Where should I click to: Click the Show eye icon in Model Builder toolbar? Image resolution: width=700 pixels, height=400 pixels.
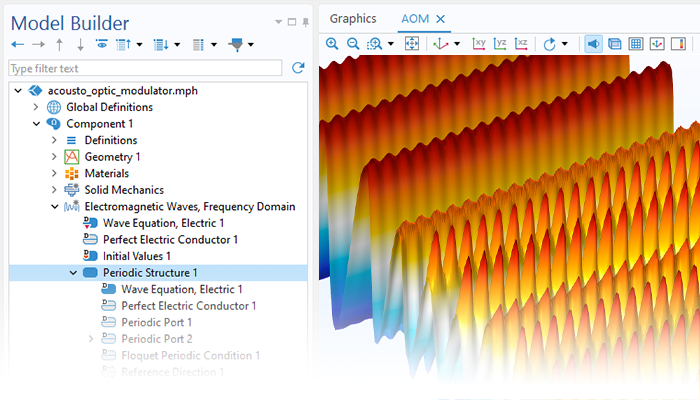coord(101,44)
